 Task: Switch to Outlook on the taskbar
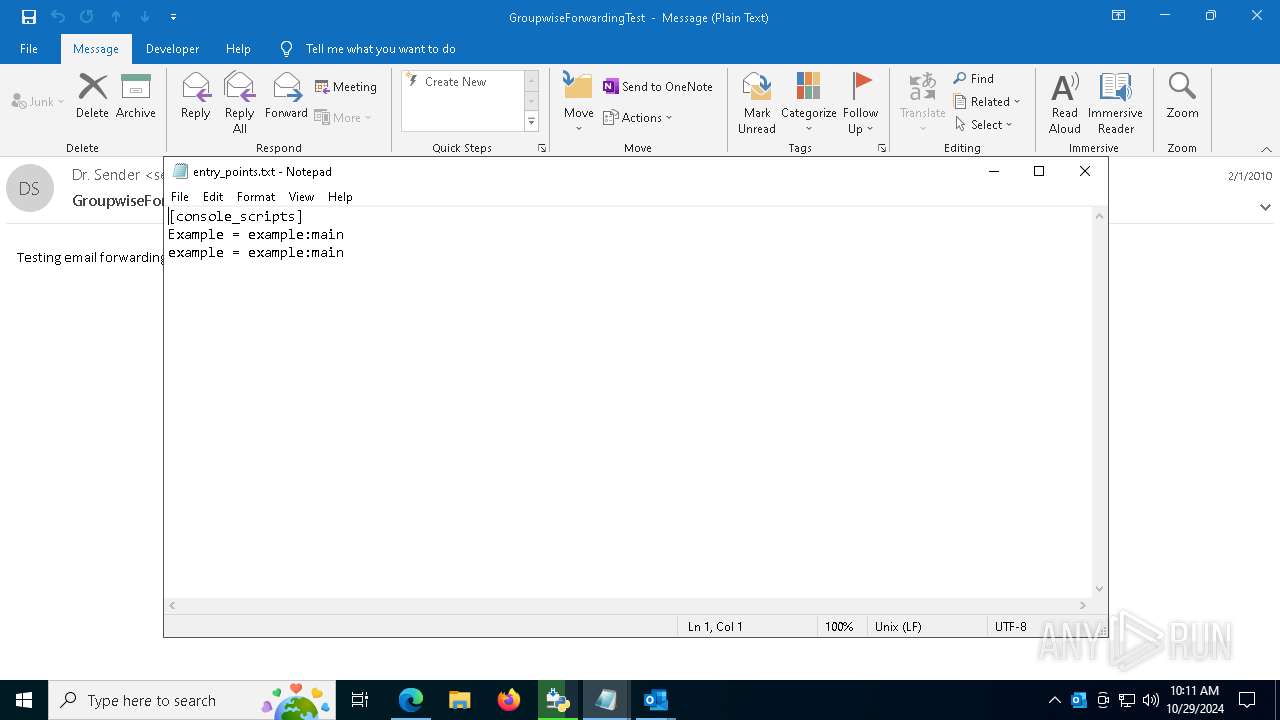tap(655, 700)
